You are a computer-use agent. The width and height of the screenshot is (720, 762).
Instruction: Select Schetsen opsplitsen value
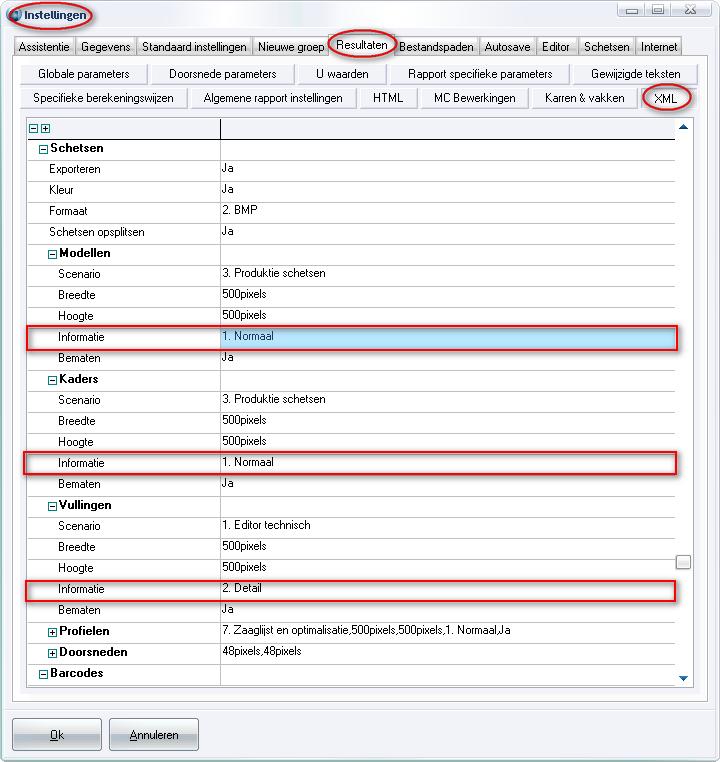447,232
